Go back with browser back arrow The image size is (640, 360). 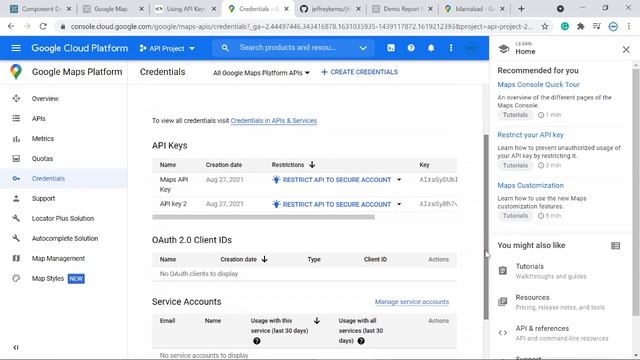(11, 26)
